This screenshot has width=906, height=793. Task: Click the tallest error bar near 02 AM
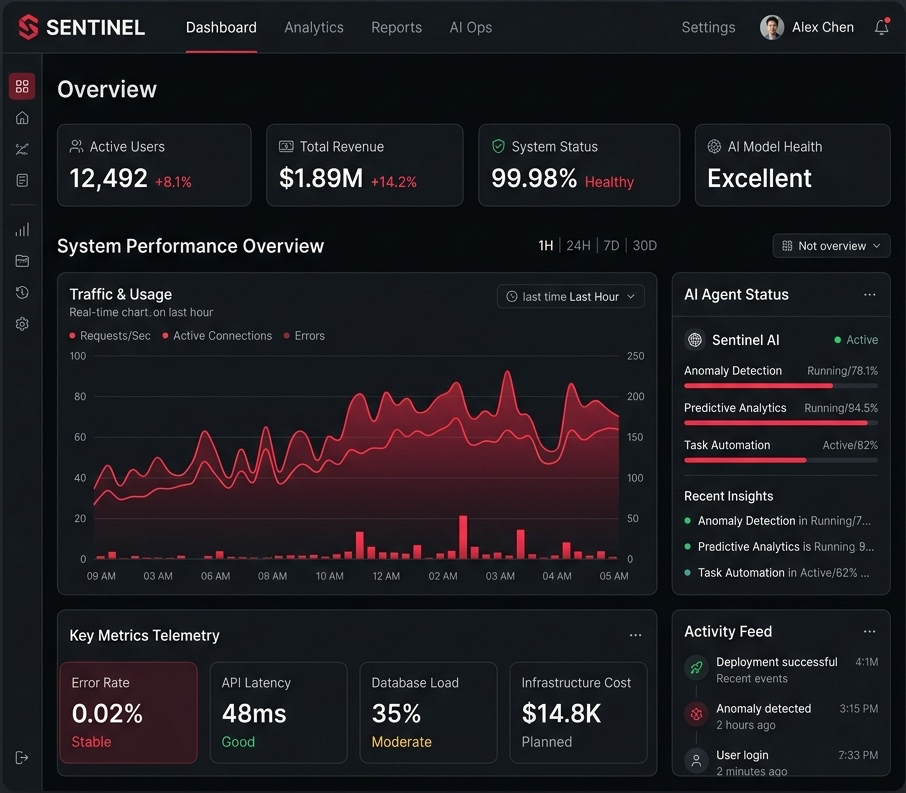coord(463,537)
